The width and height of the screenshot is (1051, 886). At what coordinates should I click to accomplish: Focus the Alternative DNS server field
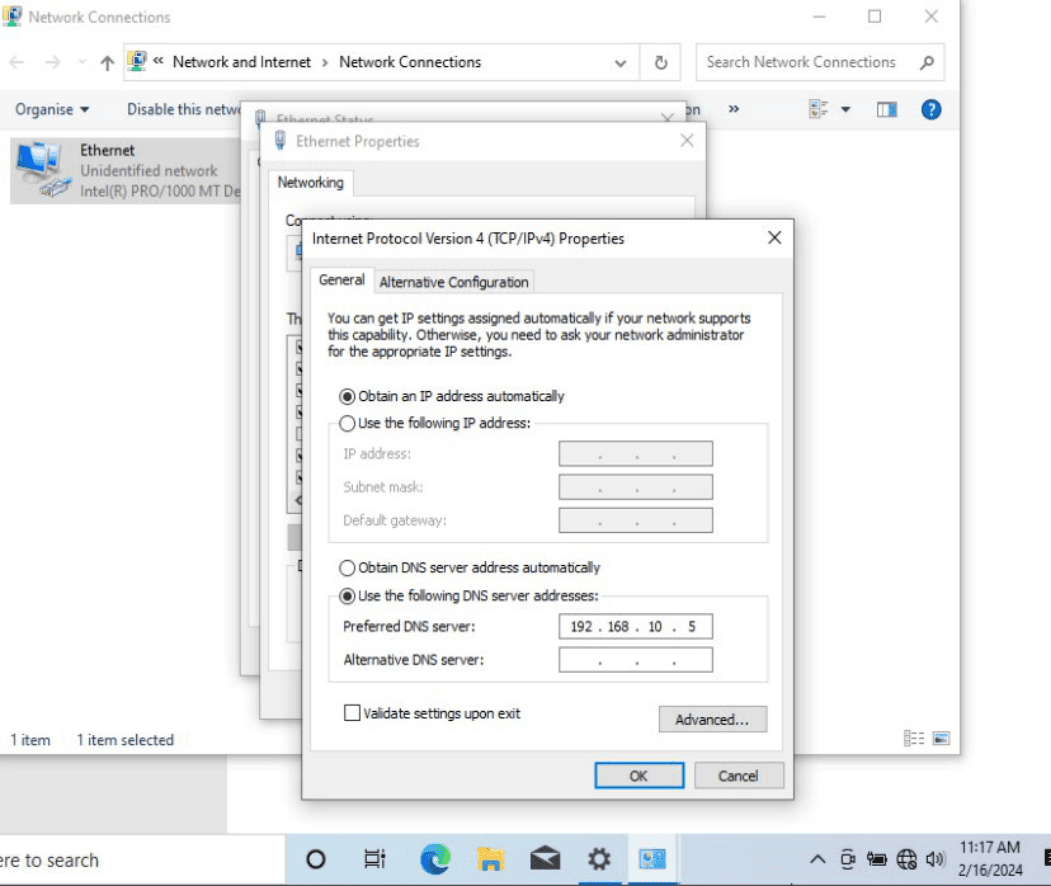[x=635, y=660]
